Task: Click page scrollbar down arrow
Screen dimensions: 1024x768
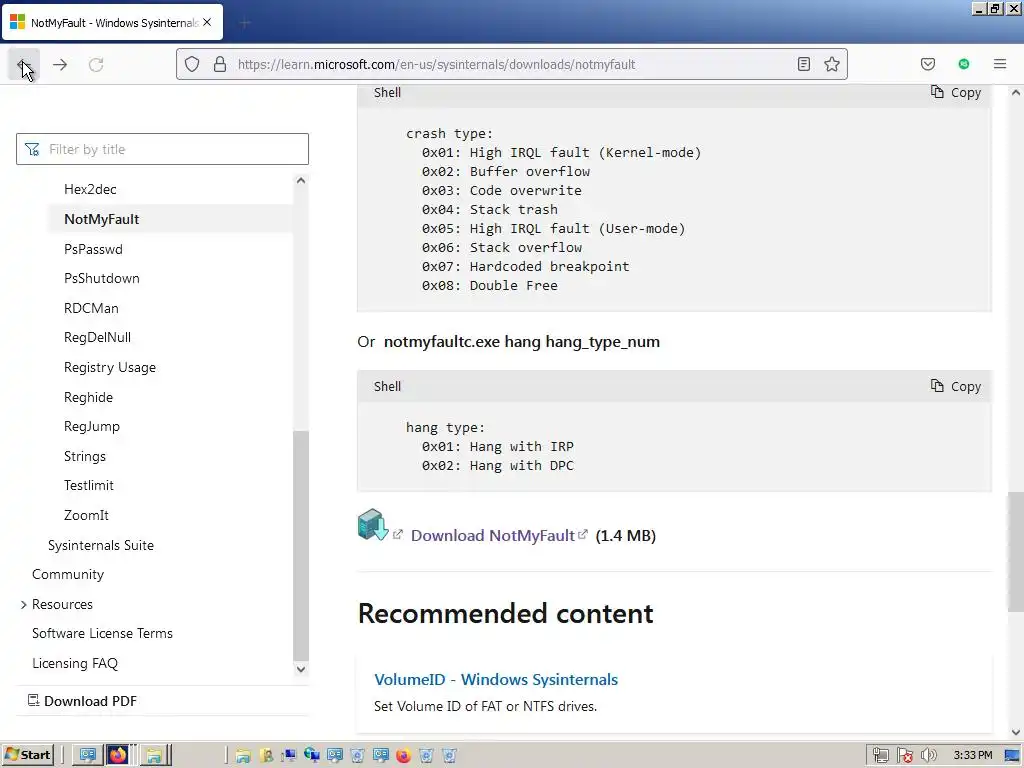Action: pyautogui.click(x=1016, y=732)
